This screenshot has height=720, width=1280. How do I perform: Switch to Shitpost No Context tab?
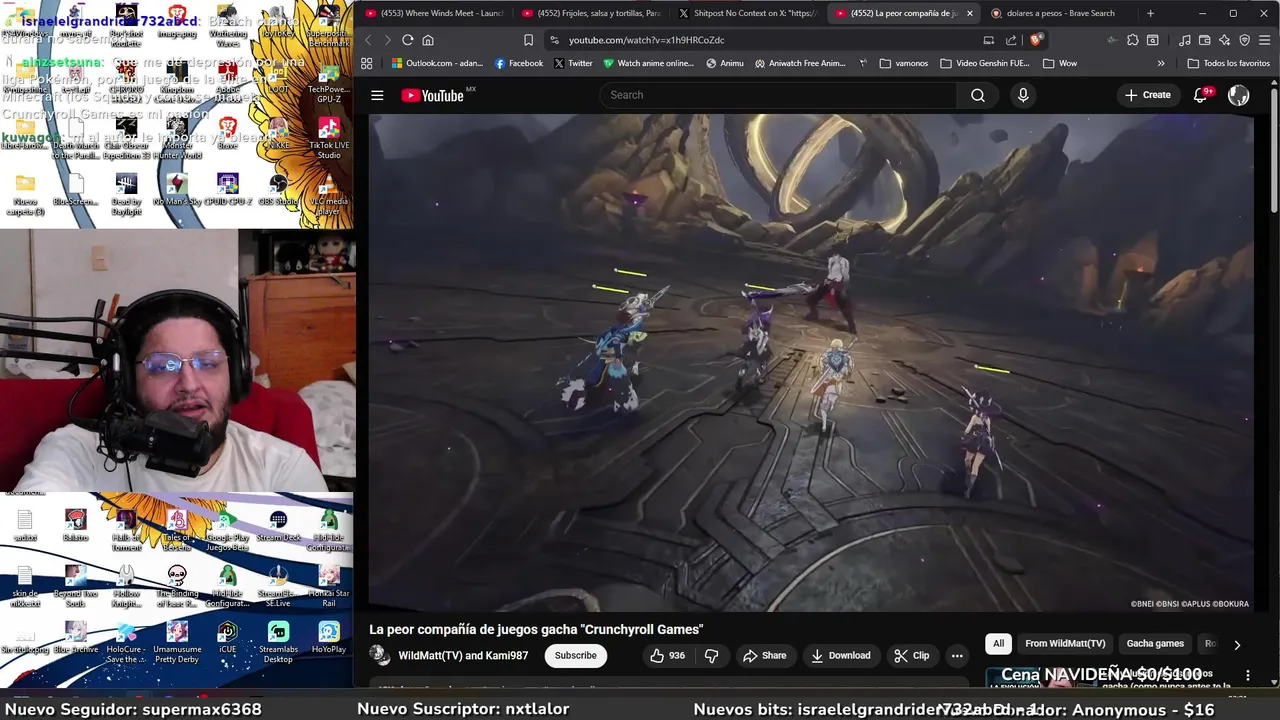click(x=747, y=13)
